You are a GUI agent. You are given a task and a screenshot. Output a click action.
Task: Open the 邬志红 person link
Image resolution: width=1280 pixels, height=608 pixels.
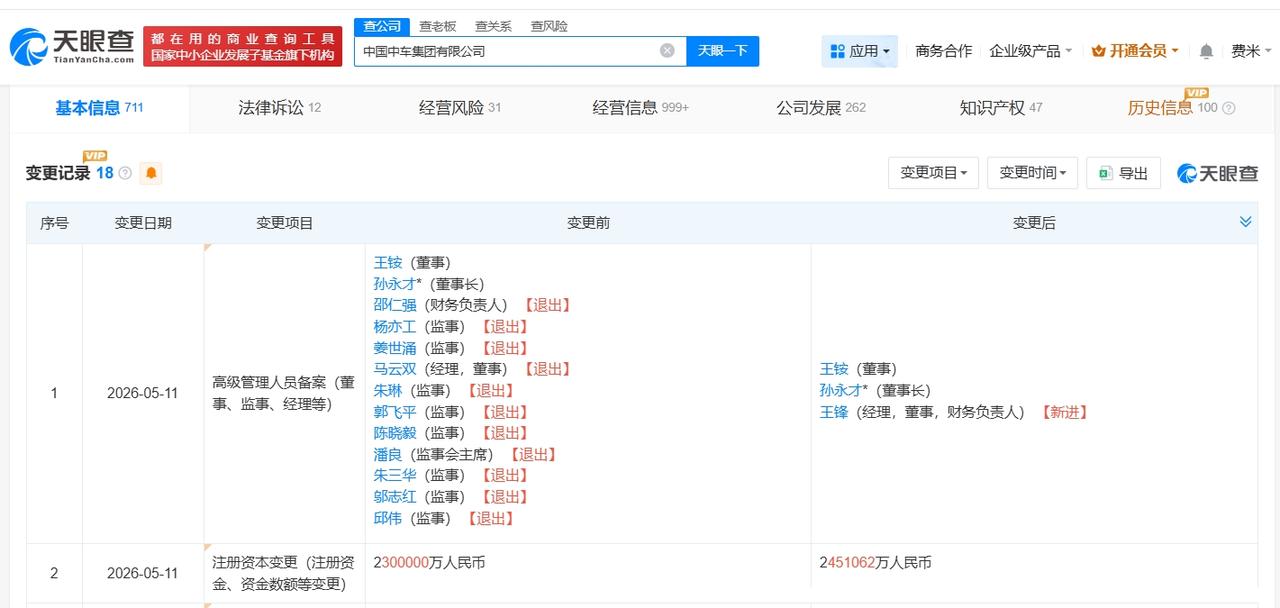point(395,497)
